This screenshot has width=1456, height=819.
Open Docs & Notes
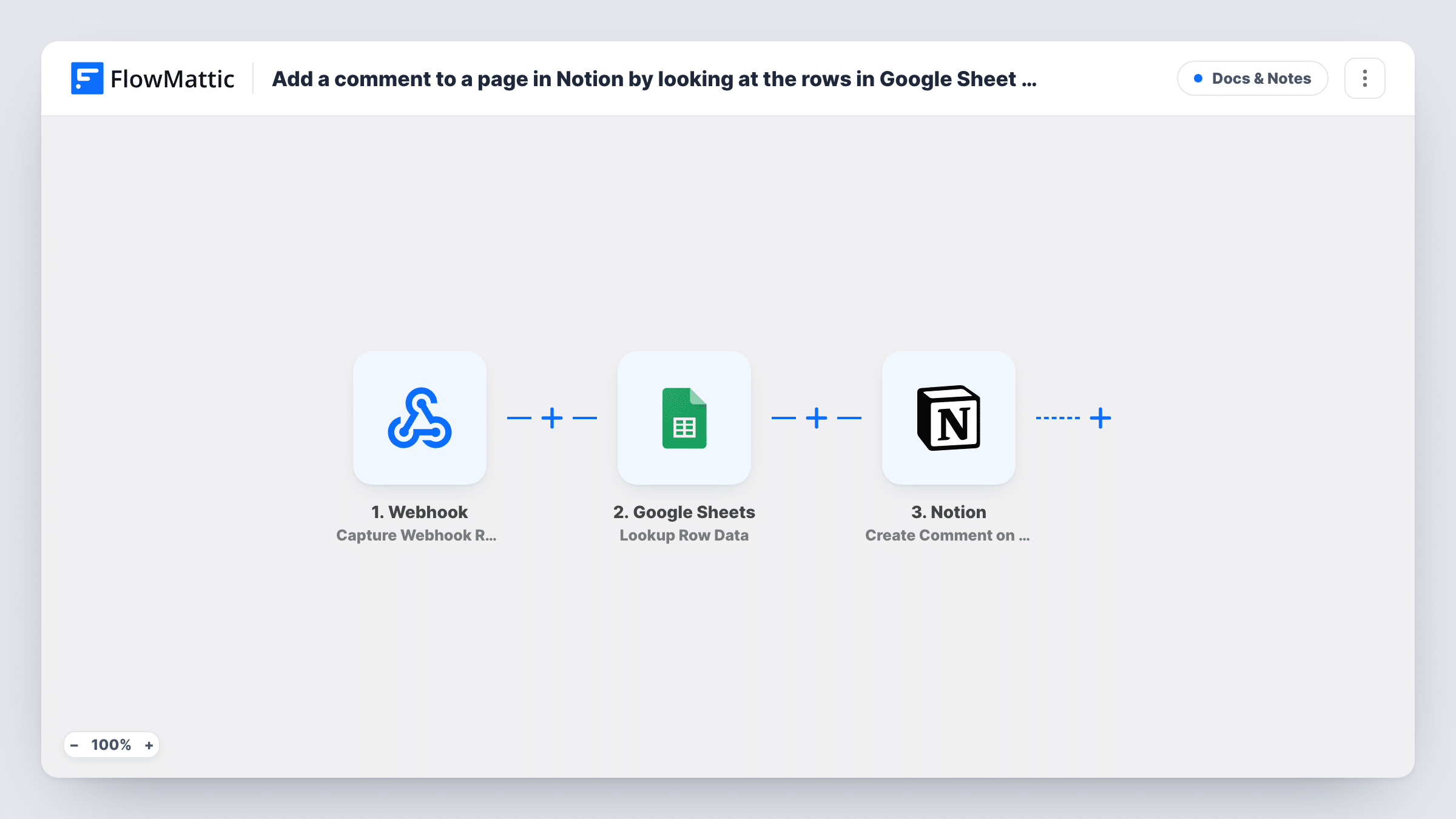tap(1253, 78)
